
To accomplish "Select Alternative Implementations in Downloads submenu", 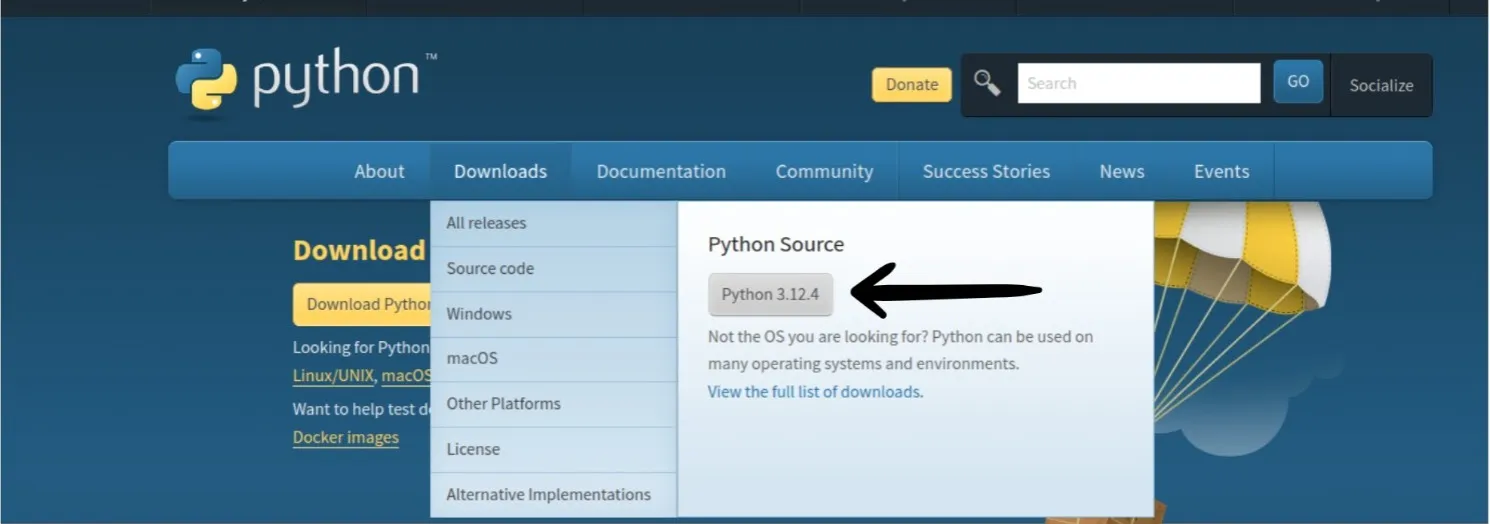I will (554, 494).
